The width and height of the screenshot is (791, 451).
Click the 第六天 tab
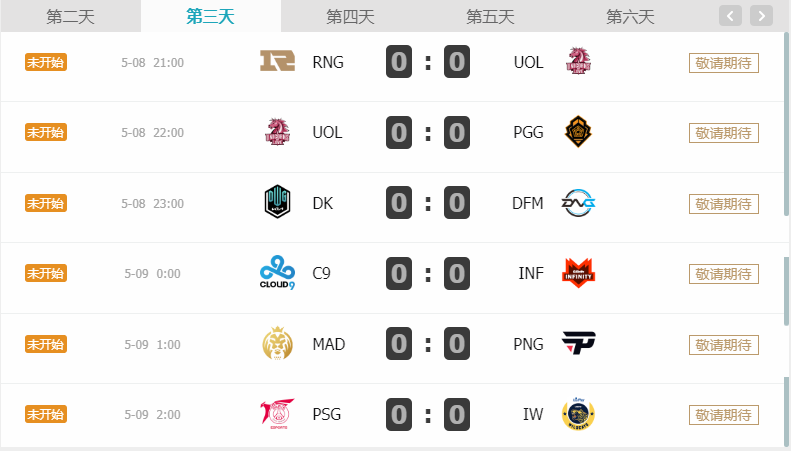630,16
